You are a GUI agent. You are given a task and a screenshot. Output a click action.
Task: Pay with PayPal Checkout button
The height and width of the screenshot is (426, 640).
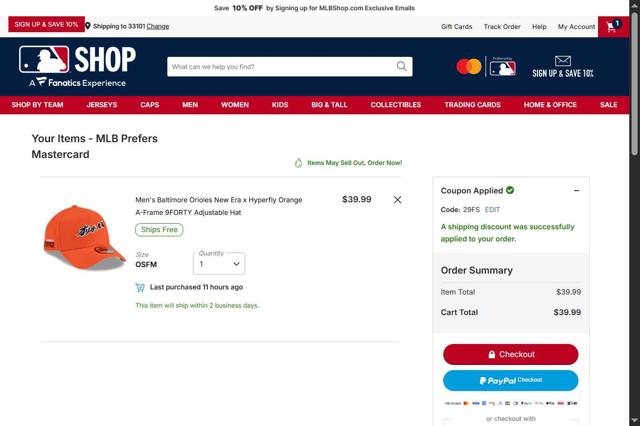click(511, 380)
